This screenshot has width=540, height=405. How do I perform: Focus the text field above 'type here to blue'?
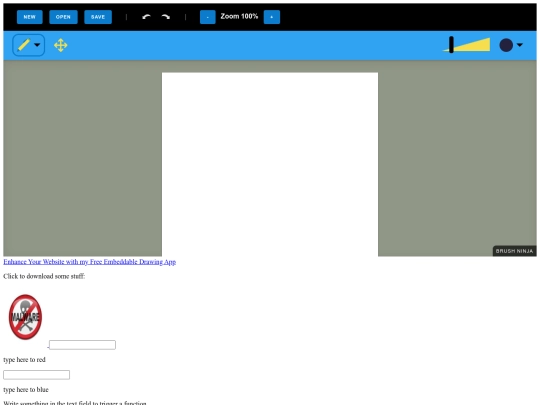click(x=37, y=375)
